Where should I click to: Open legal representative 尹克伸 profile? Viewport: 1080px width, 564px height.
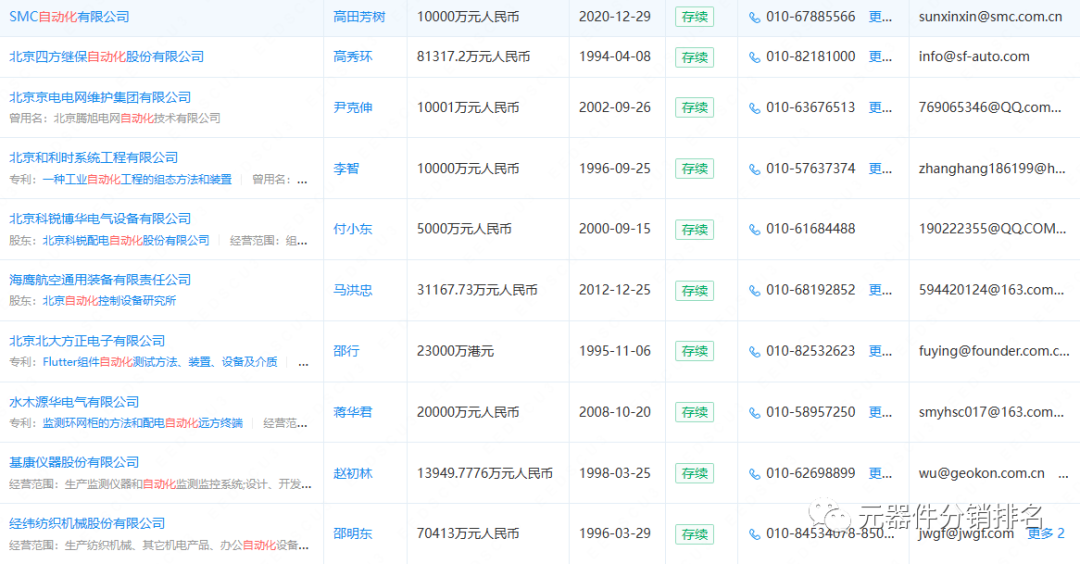click(x=353, y=107)
